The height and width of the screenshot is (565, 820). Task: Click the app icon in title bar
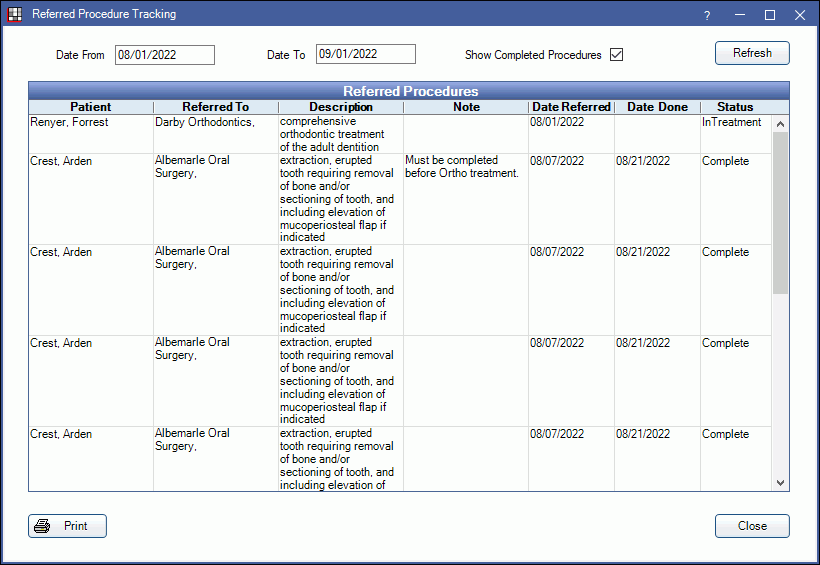click(15, 15)
